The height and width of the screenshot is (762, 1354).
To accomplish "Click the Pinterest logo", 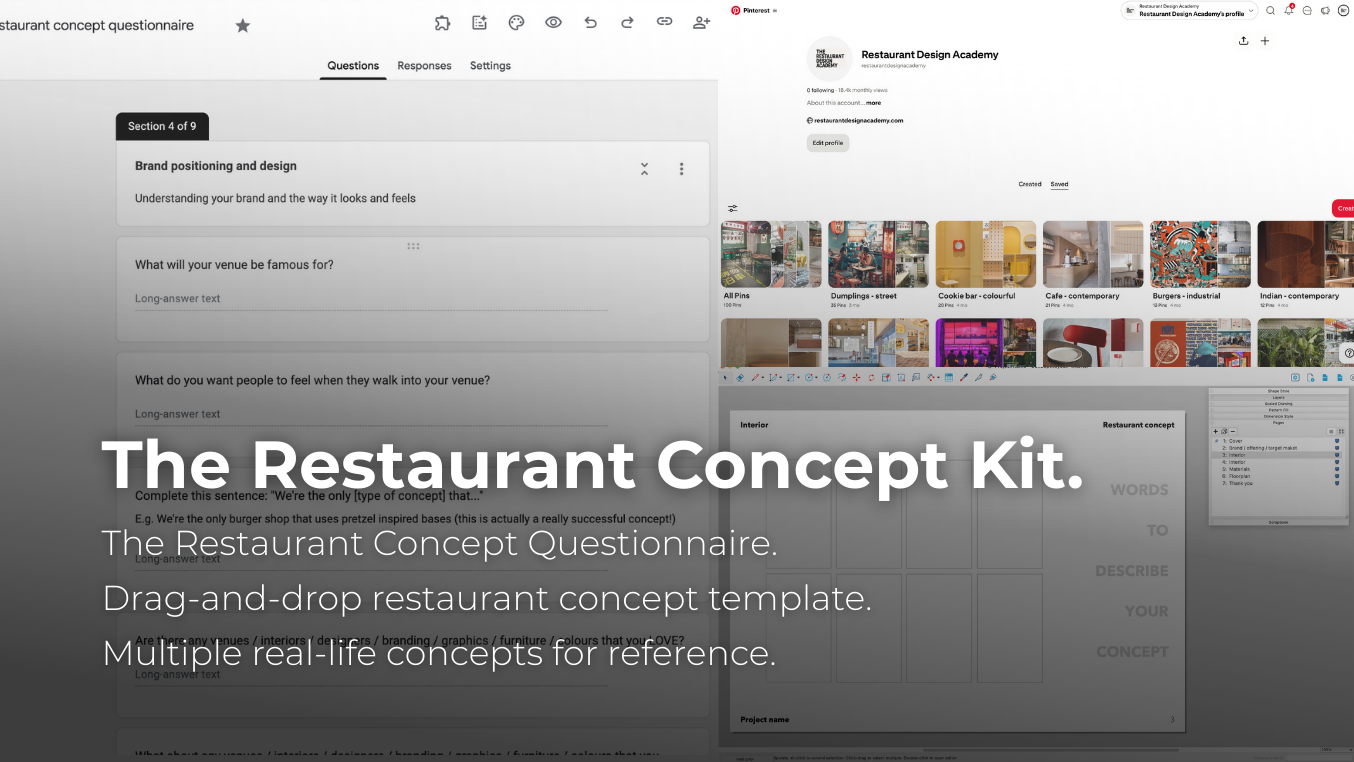I will click(736, 10).
